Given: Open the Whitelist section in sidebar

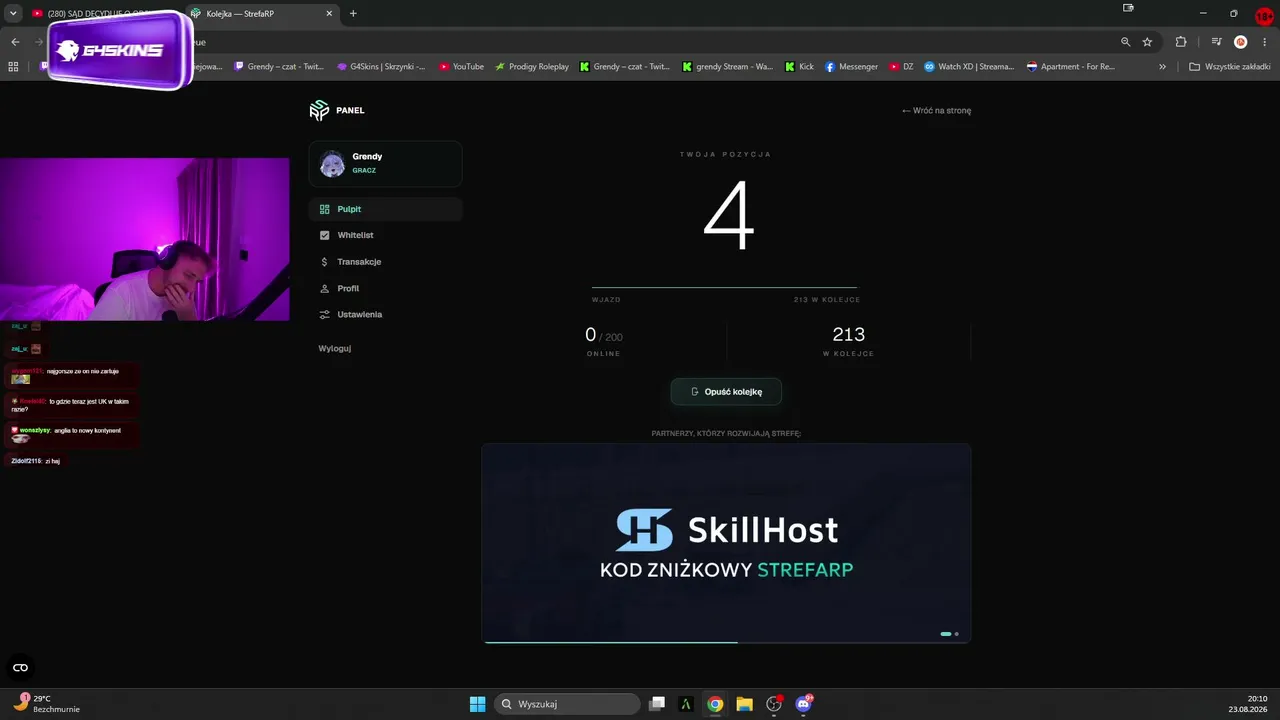Looking at the screenshot, I should point(385,235).
